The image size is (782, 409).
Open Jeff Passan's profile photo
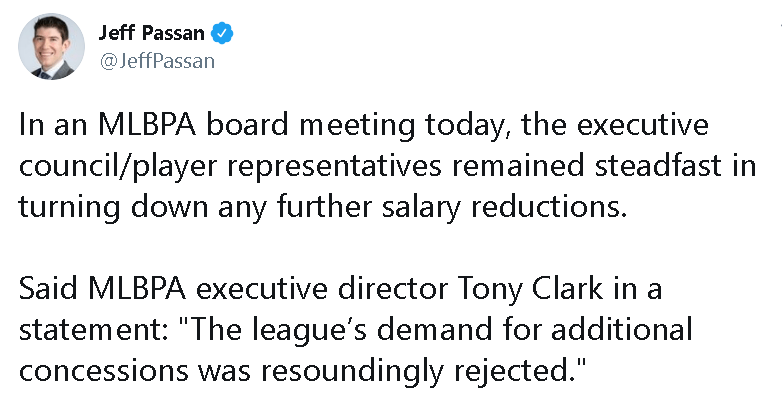(51, 47)
